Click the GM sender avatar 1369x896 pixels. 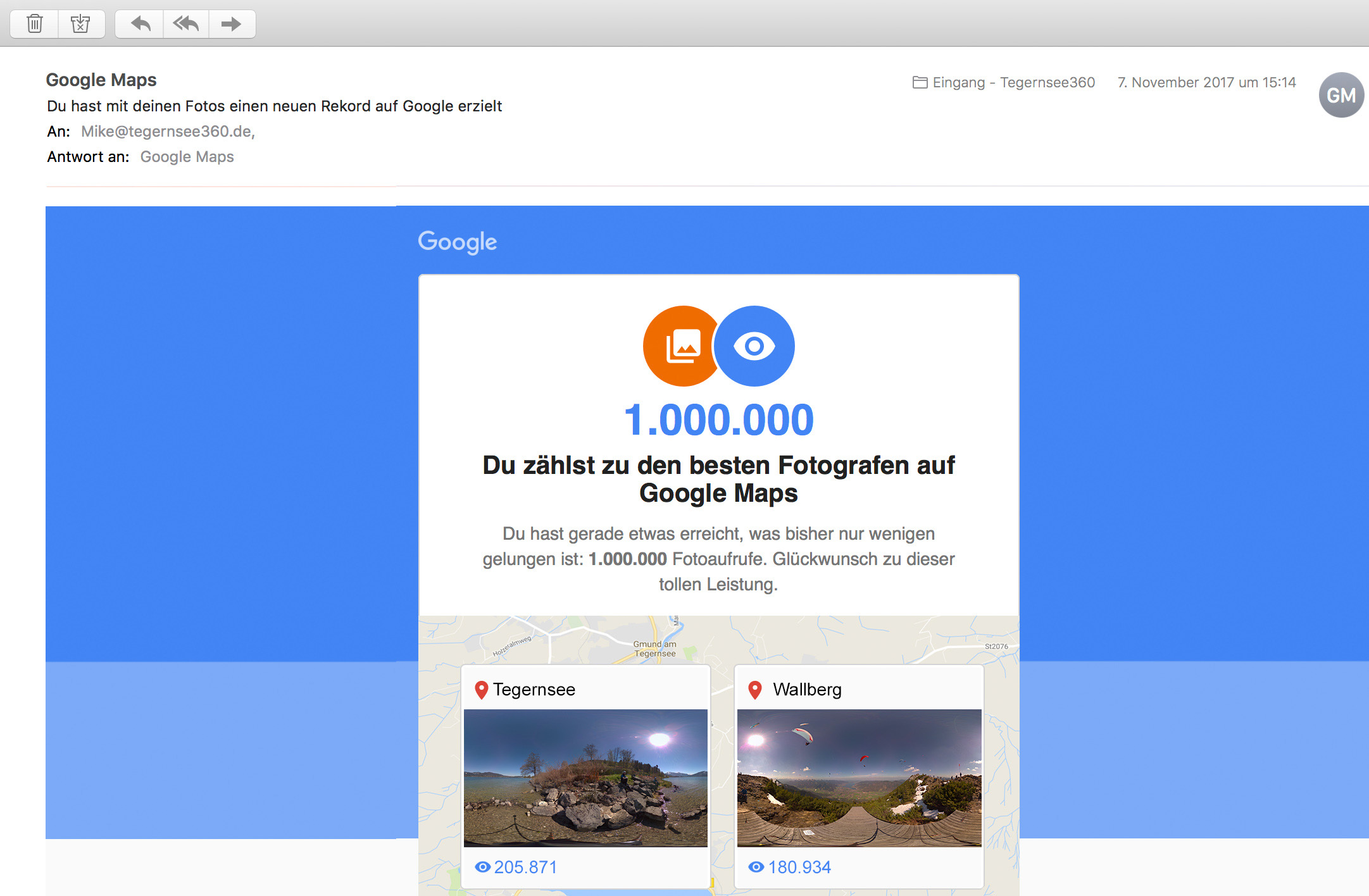(x=1341, y=95)
